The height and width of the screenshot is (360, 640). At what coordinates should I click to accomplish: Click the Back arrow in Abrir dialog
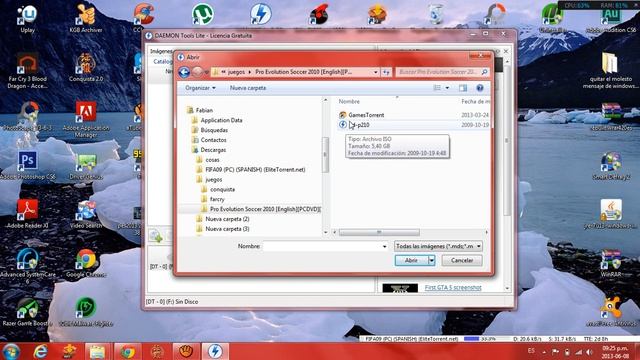(x=184, y=72)
